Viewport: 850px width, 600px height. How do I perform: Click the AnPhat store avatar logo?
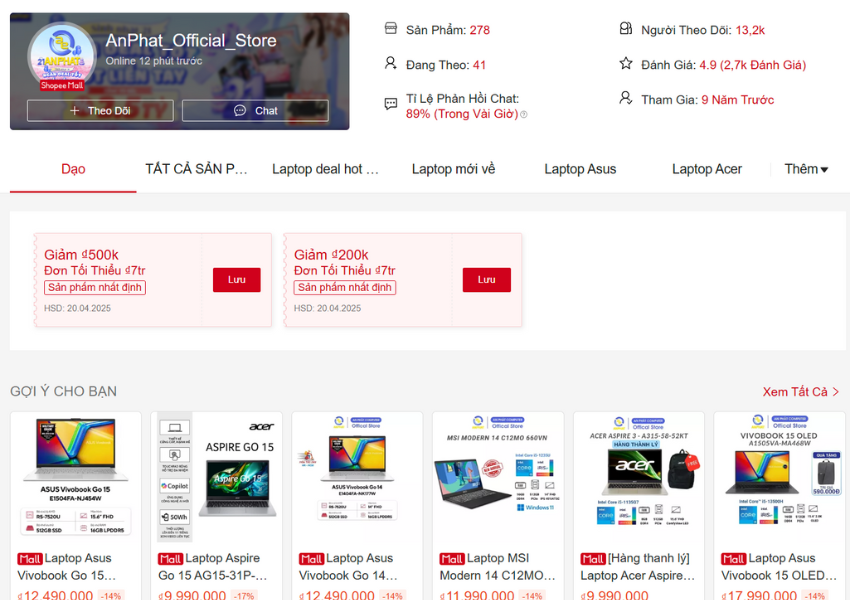coord(62,56)
